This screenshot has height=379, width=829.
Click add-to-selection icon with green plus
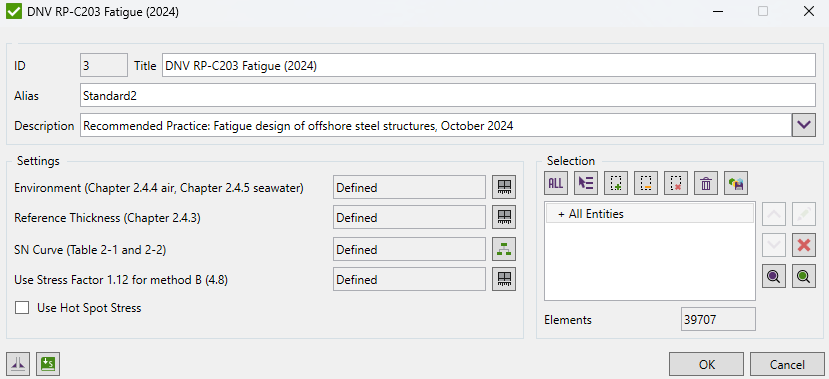[616, 183]
